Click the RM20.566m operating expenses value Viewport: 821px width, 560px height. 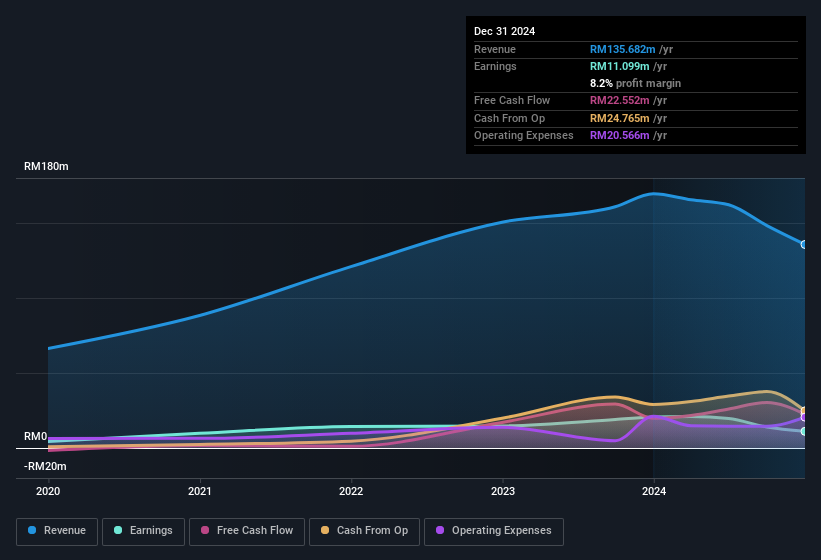(x=619, y=136)
